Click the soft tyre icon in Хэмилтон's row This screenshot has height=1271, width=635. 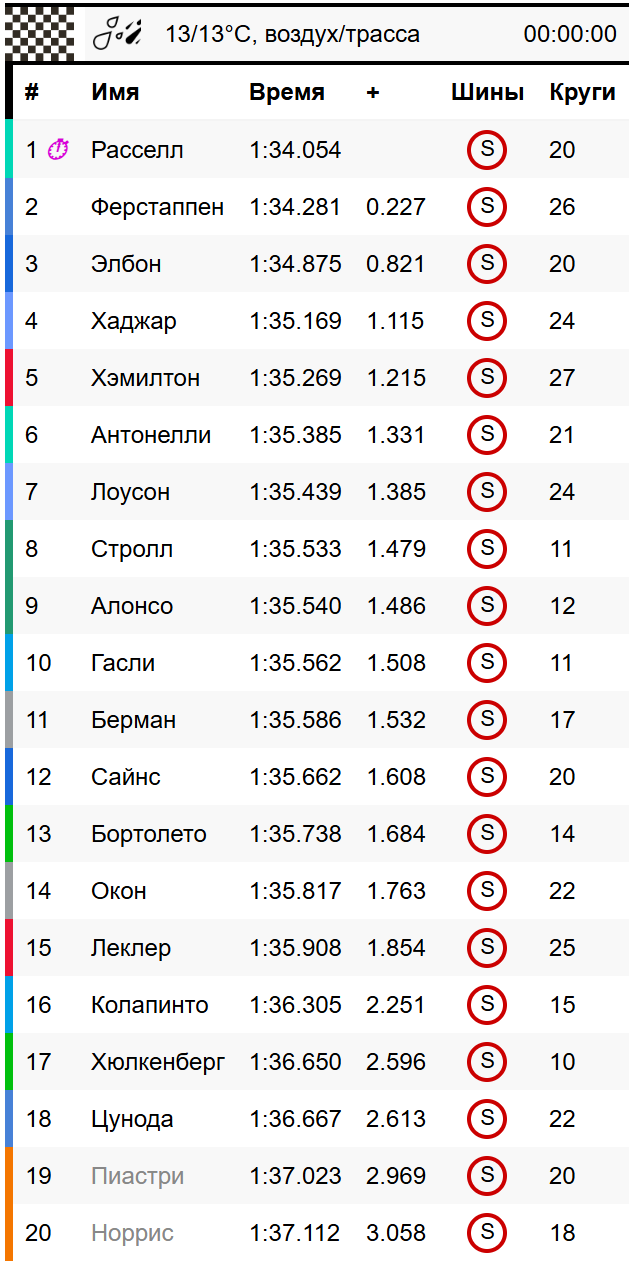coord(487,378)
